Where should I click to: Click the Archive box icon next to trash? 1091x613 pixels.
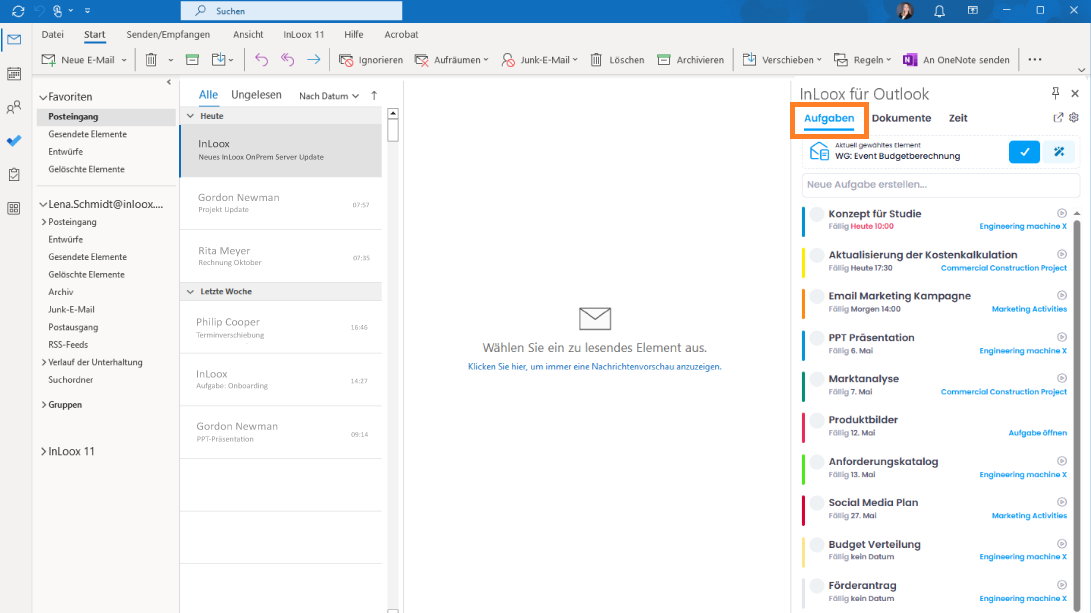pos(193,60)
